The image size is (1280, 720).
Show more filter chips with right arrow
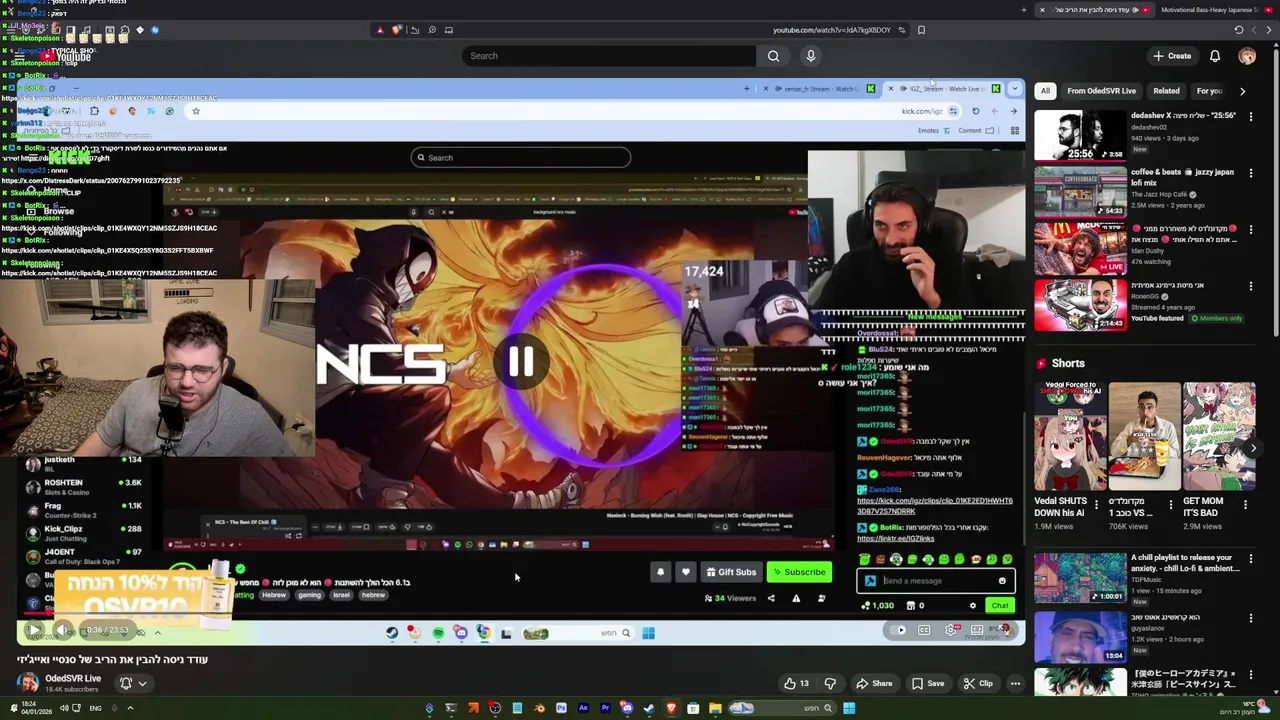pos(1242,91)
